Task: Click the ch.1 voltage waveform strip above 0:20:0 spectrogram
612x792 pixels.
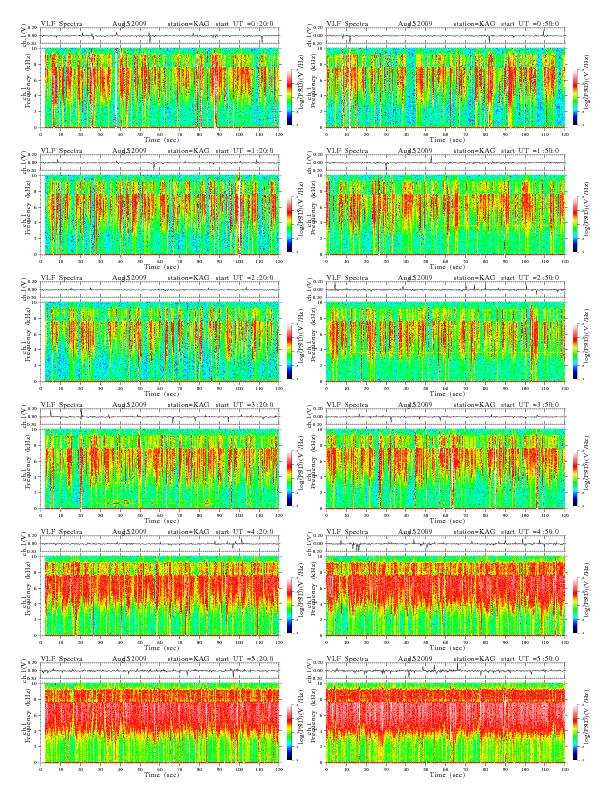Action: [160, 36]
